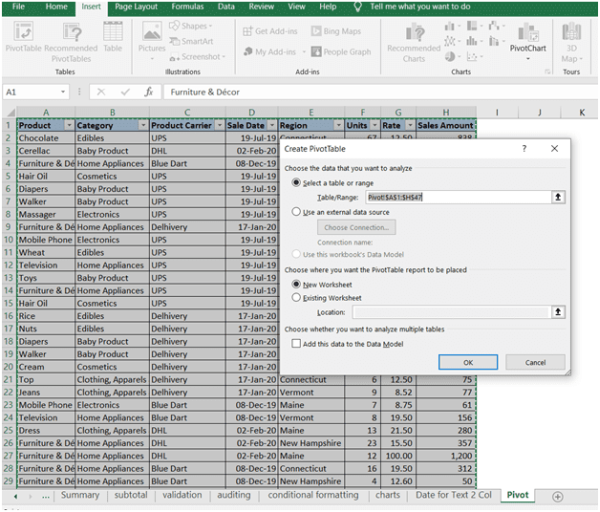
Task: Open the 3D Map tool
Action: [572, 41]
